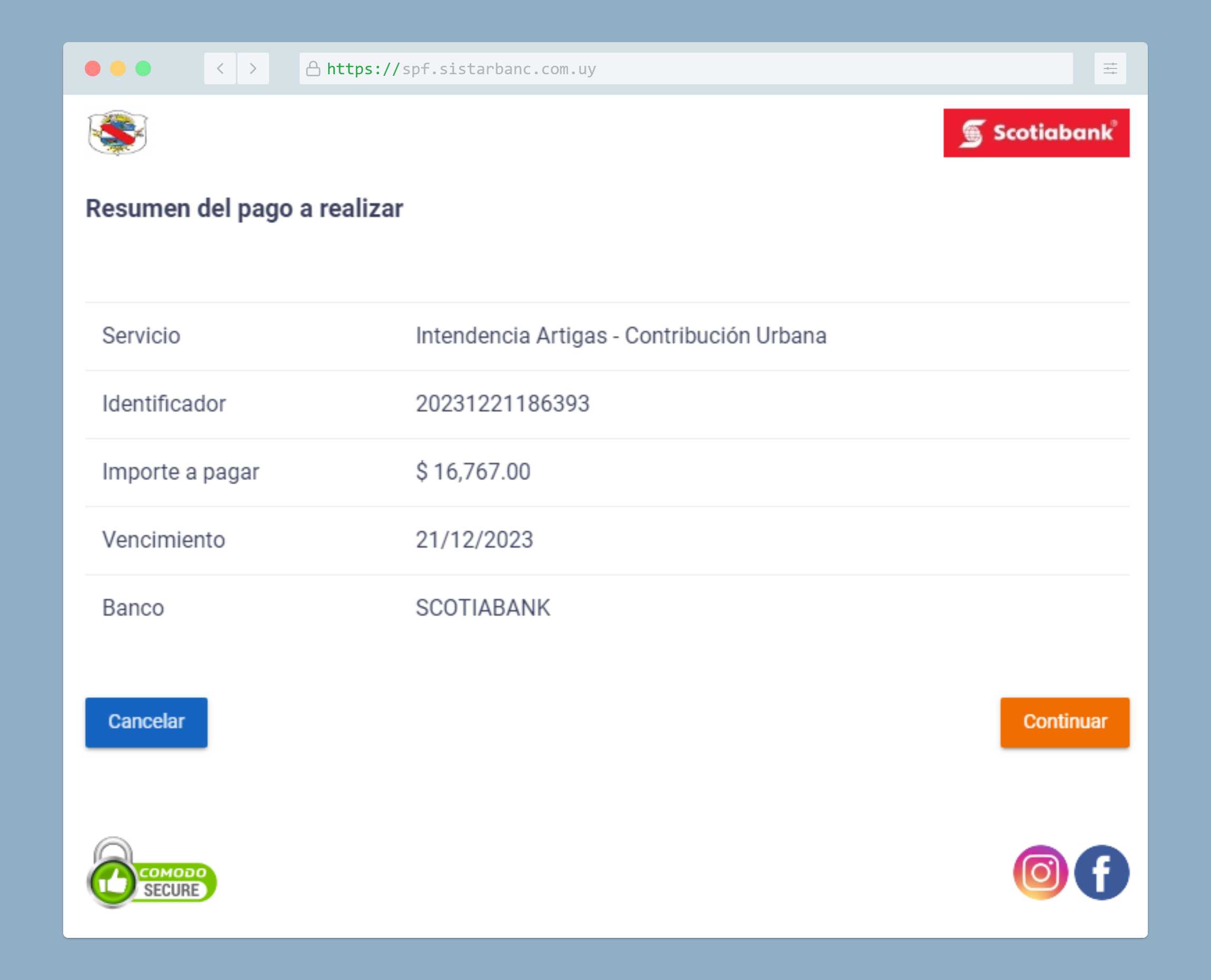The width and height of the screenshot is (1211, 980).
Task: Click the padlock icon in address bar
Action: click(x=313, y=69)
